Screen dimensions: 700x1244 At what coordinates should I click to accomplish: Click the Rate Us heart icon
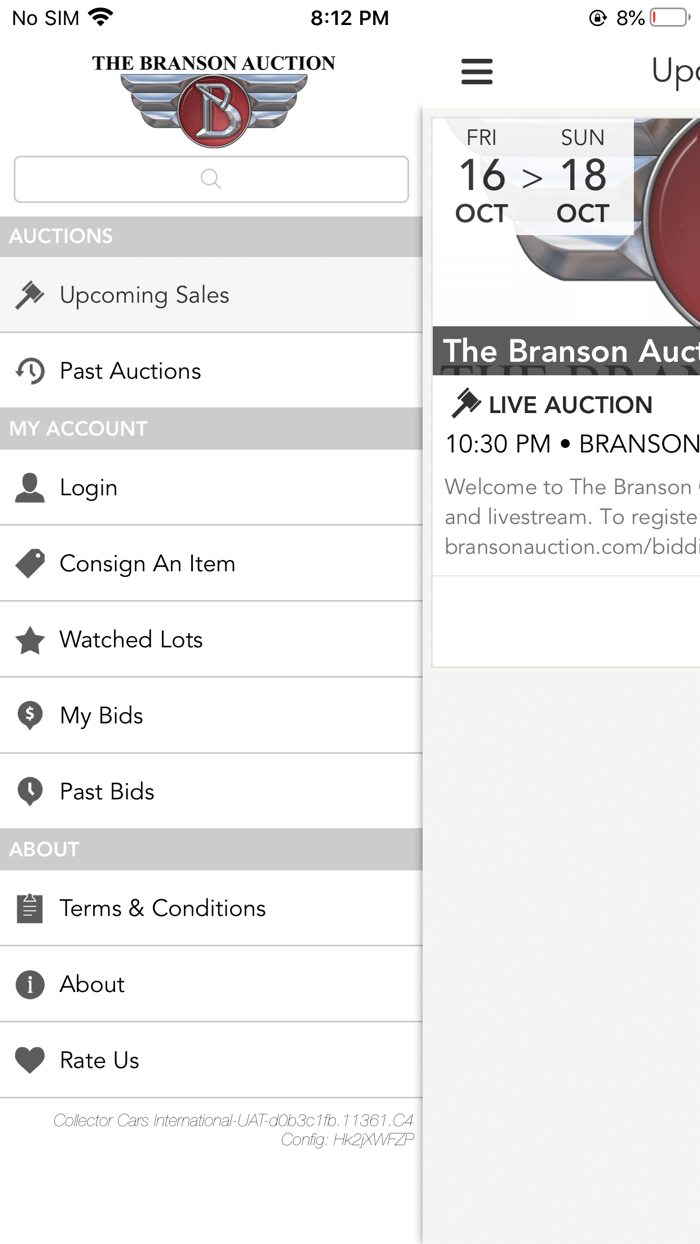29,1060
